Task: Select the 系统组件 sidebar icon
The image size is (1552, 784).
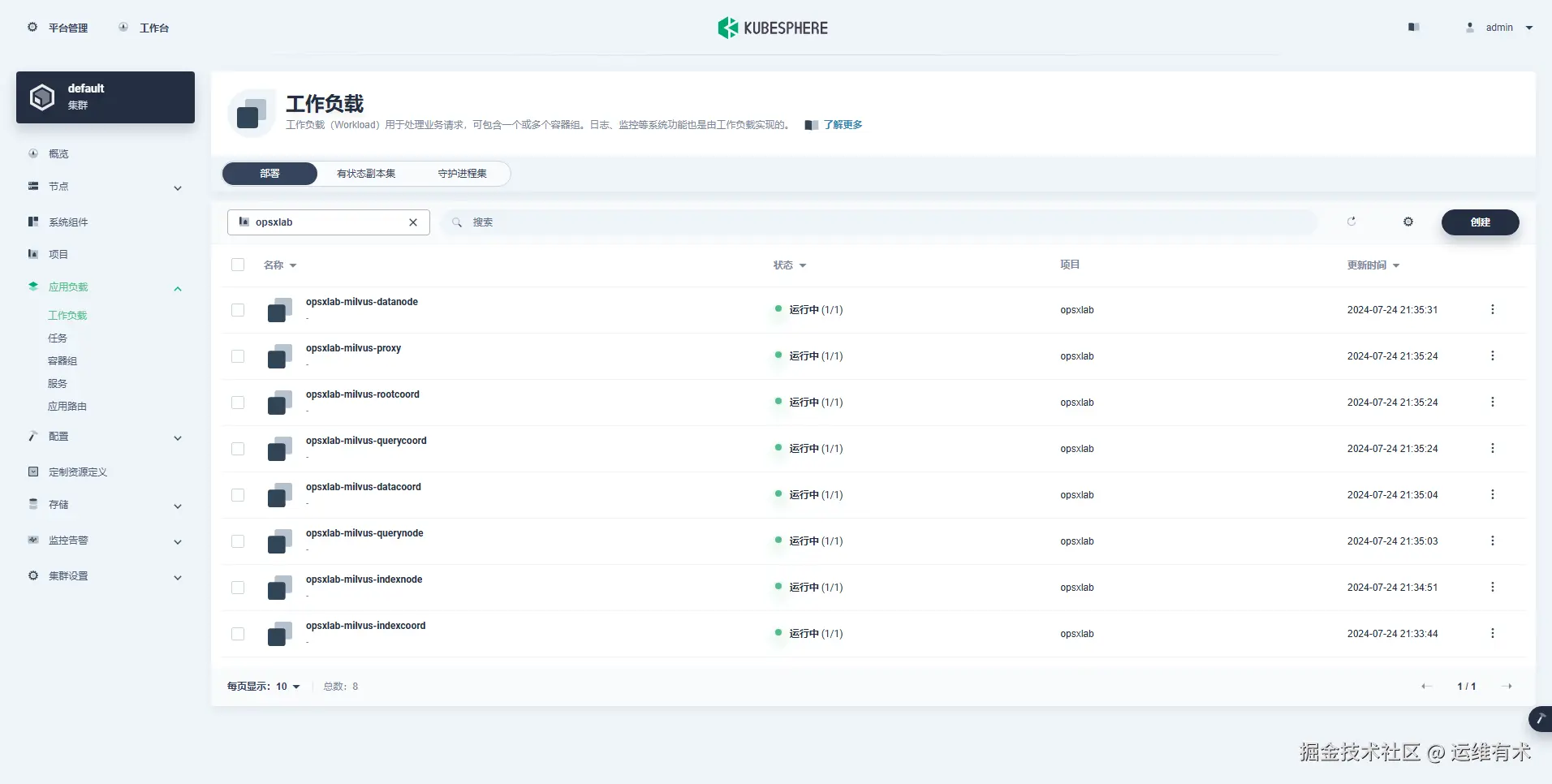Action: click(32, 221)
